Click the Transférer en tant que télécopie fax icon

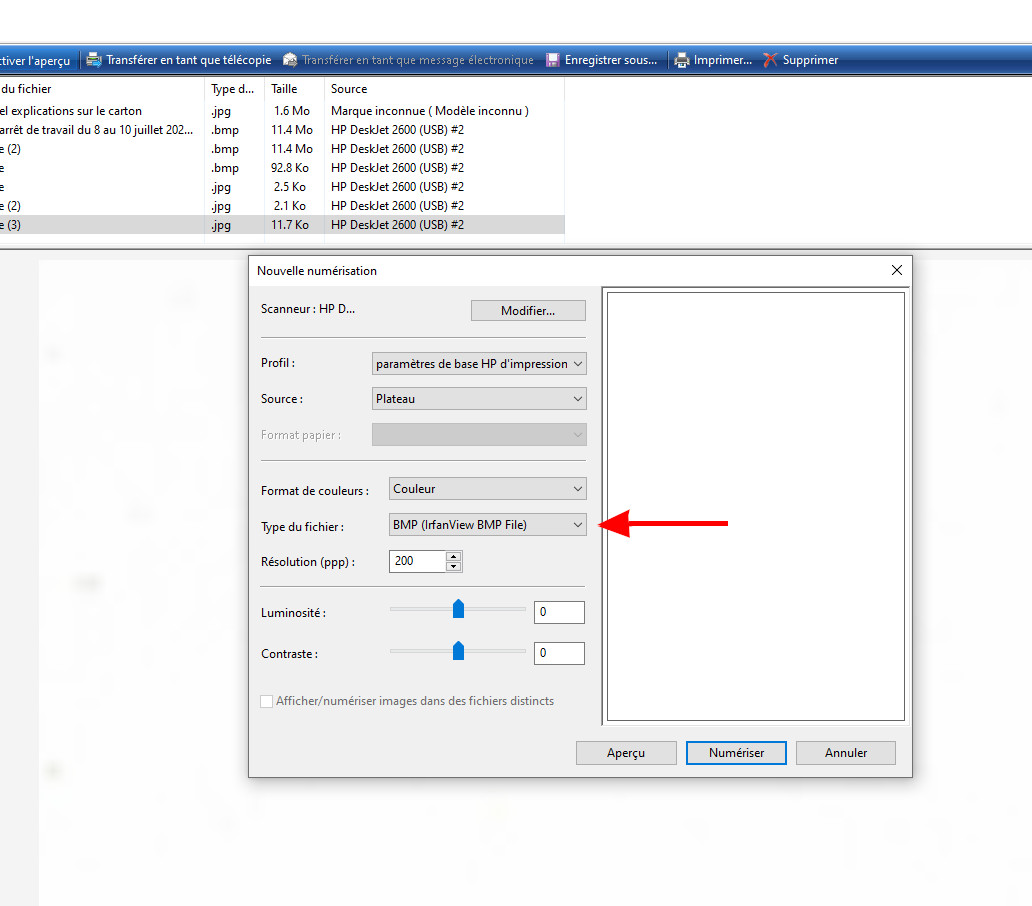click(x=95, y=59)
